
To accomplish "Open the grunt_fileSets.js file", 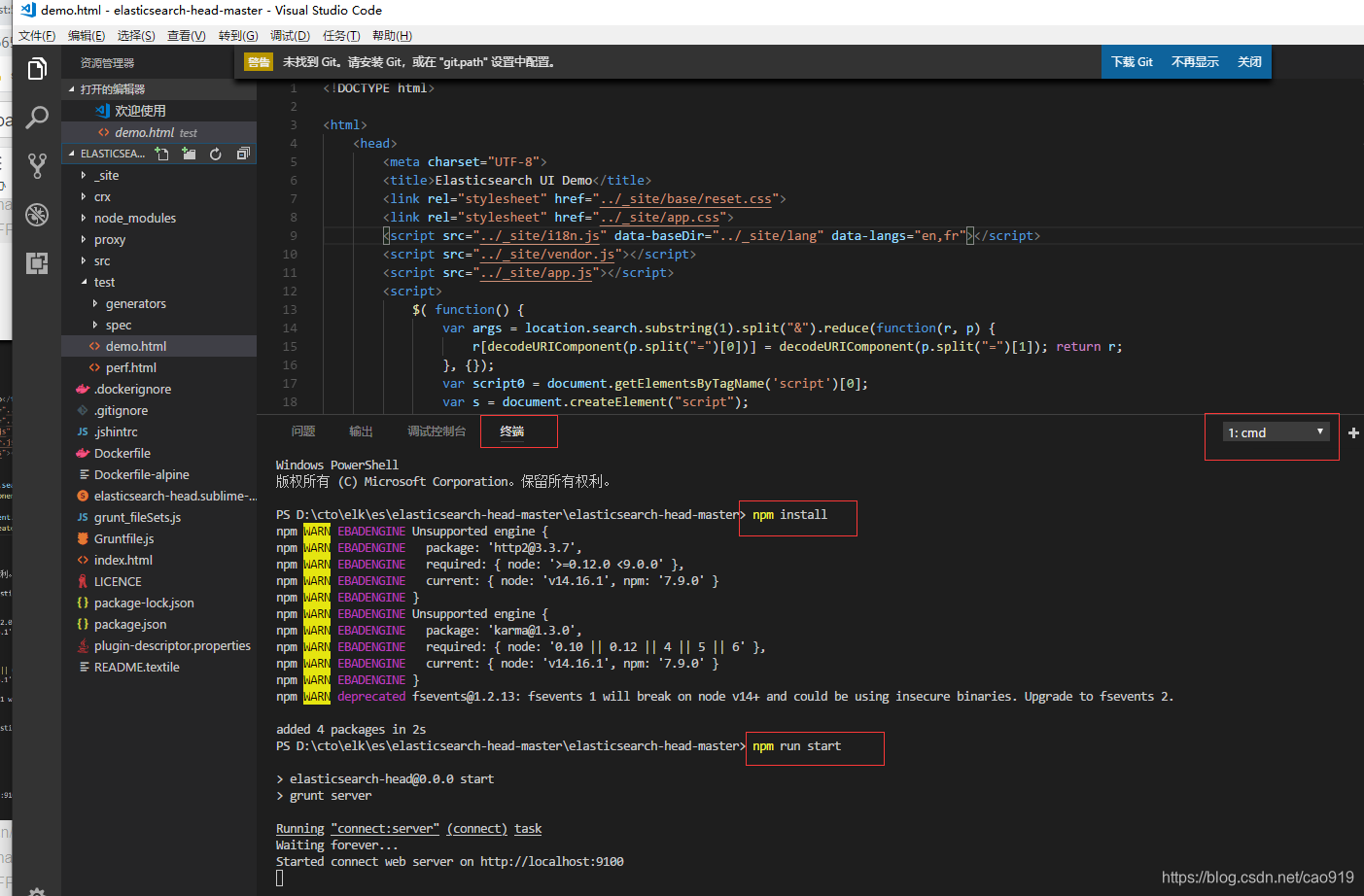I will [158, 518].
